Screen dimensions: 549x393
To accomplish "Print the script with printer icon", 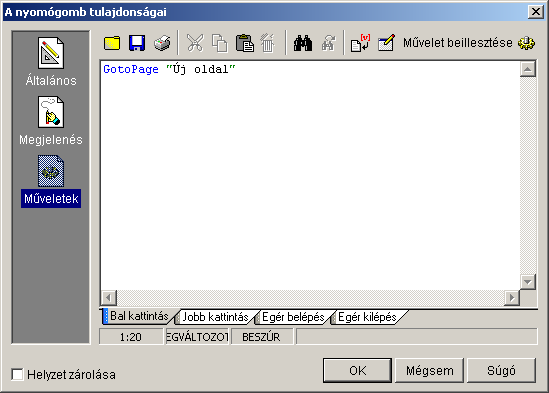I will click(162, 43).
